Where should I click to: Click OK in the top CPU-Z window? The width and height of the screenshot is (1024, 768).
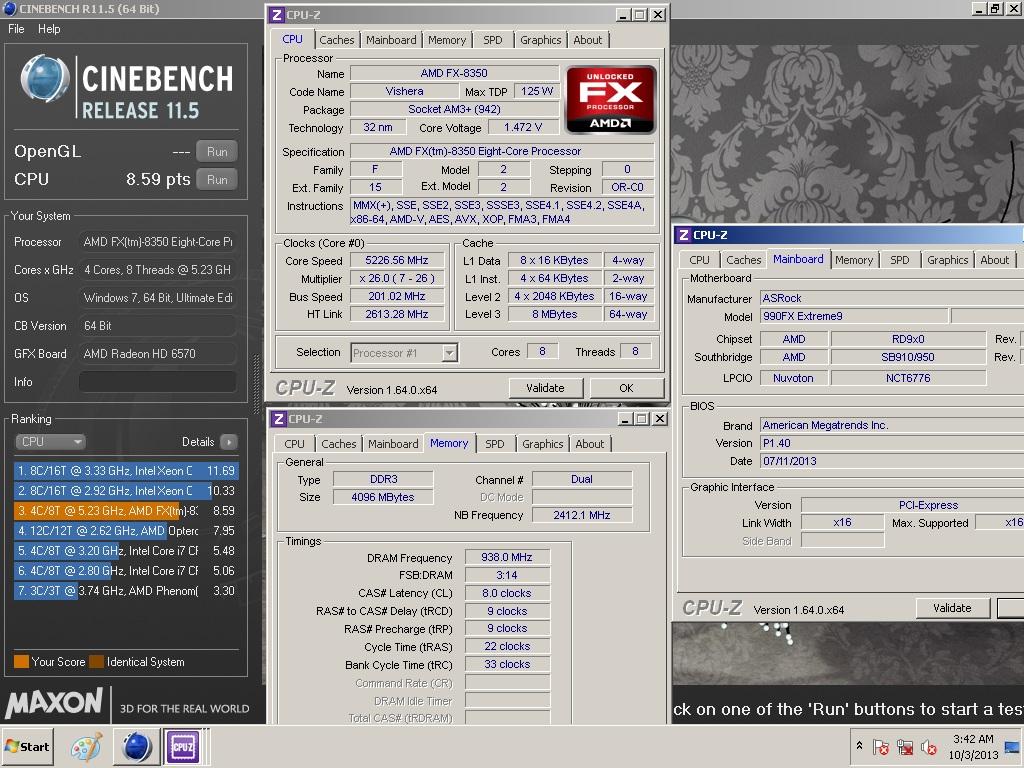(626, 388)
